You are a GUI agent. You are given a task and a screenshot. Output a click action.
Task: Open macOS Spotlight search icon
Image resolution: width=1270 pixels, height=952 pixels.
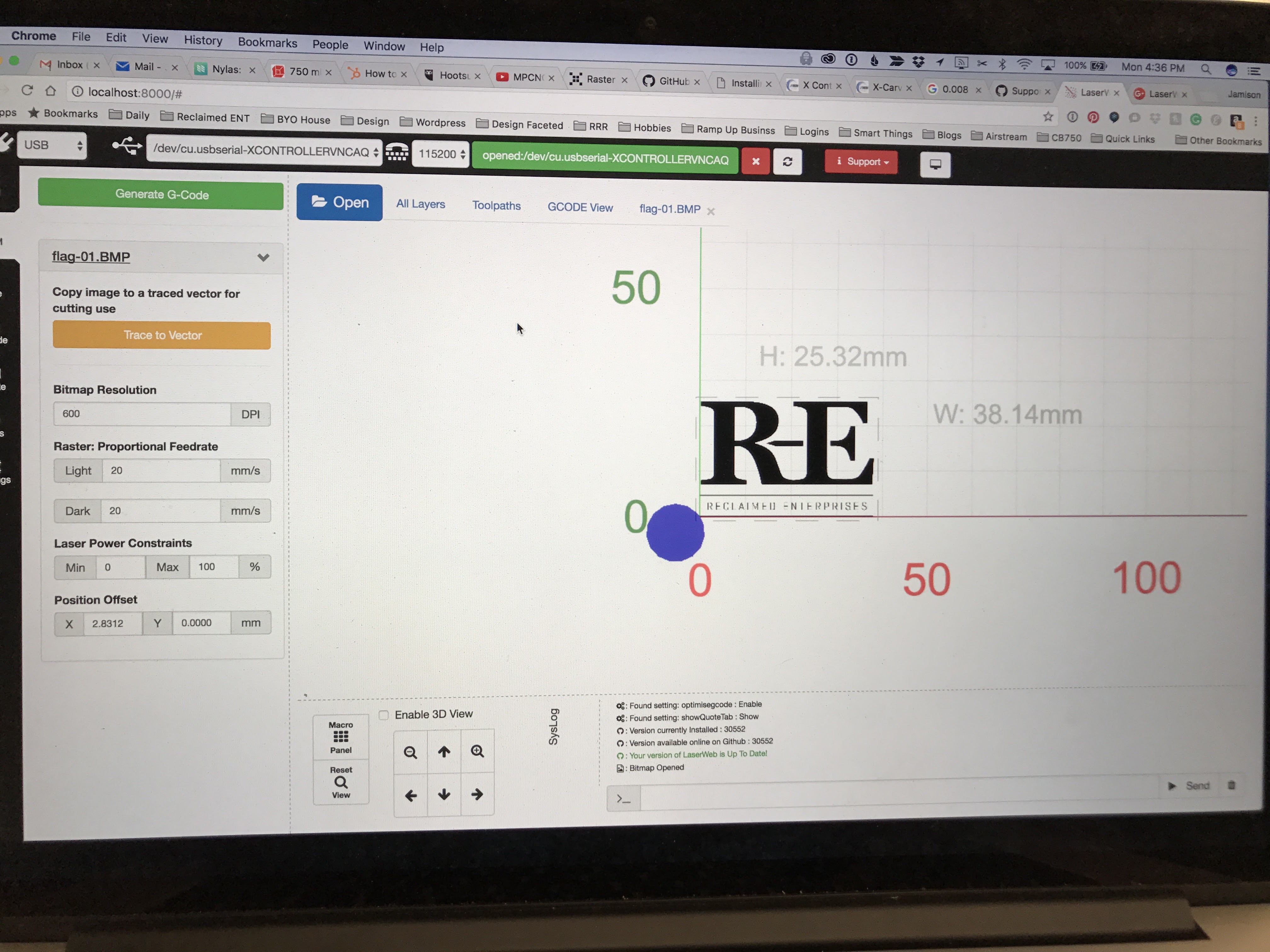(x=1206, y=69)
